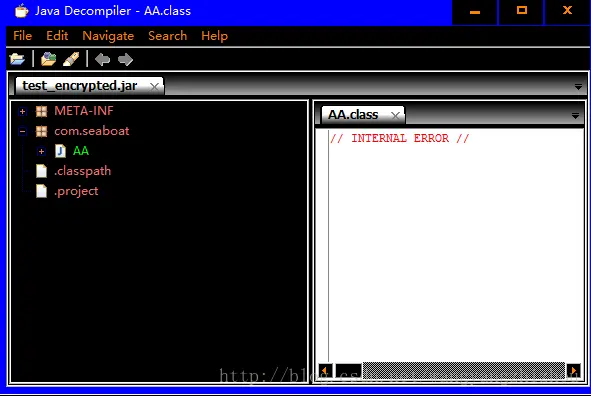Image resolution: width=591 pixels, height=396 pixels.
Task: Close the Java Decompiler window
Action: point(568,12)
